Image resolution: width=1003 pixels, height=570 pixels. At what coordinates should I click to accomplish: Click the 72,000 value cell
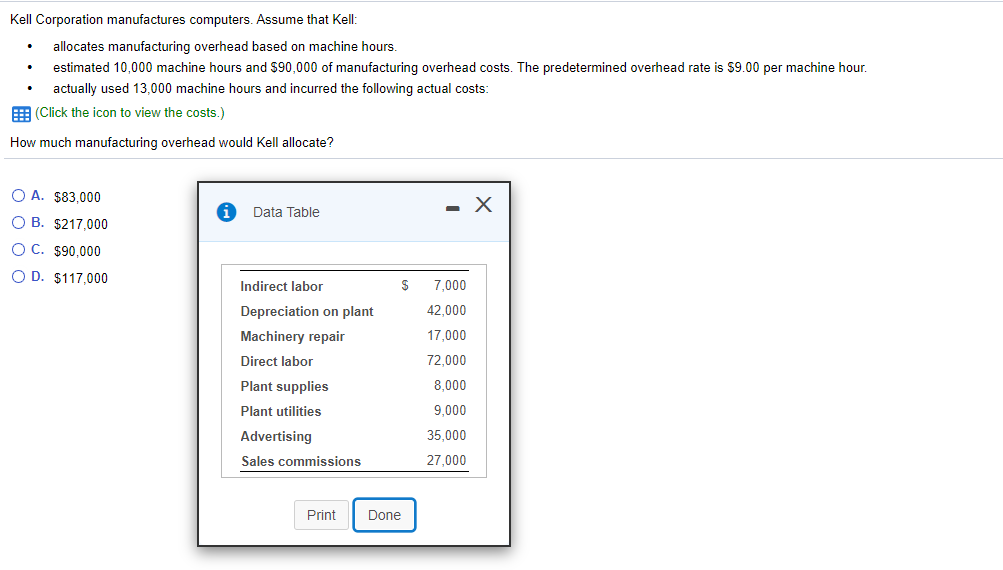[x=446, y=360]
